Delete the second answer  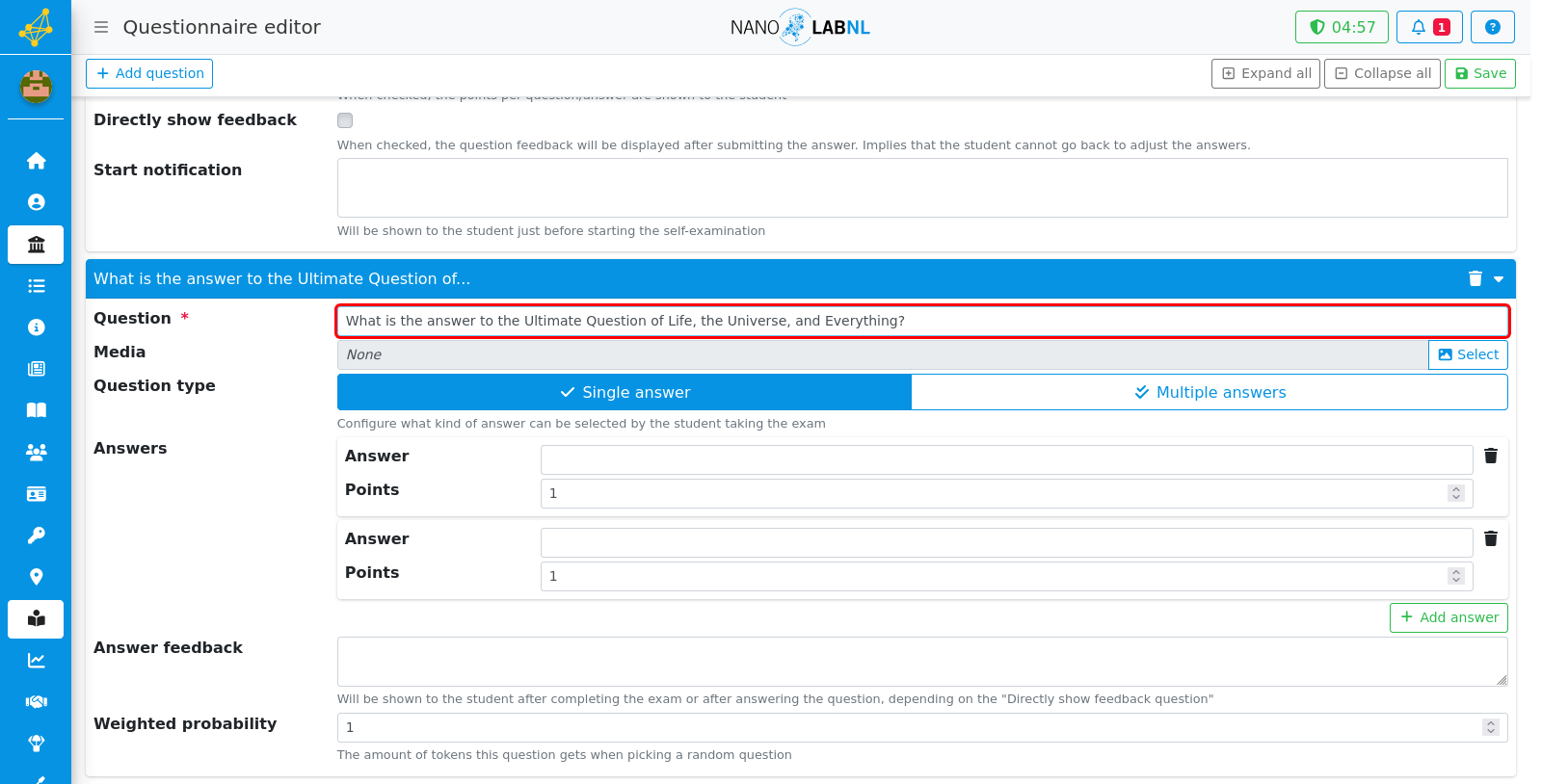point(1491,538)
